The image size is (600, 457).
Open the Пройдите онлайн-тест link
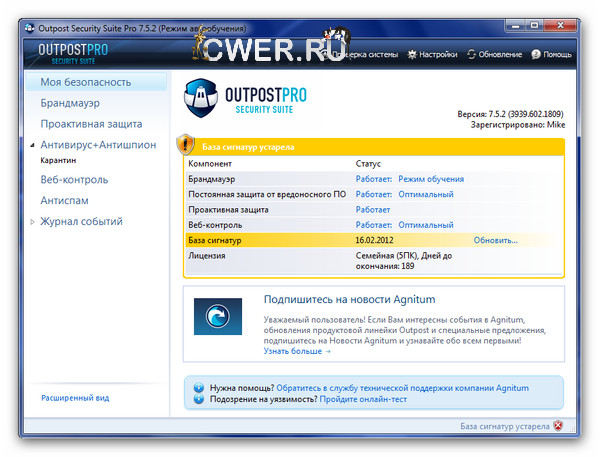point(365,399)
